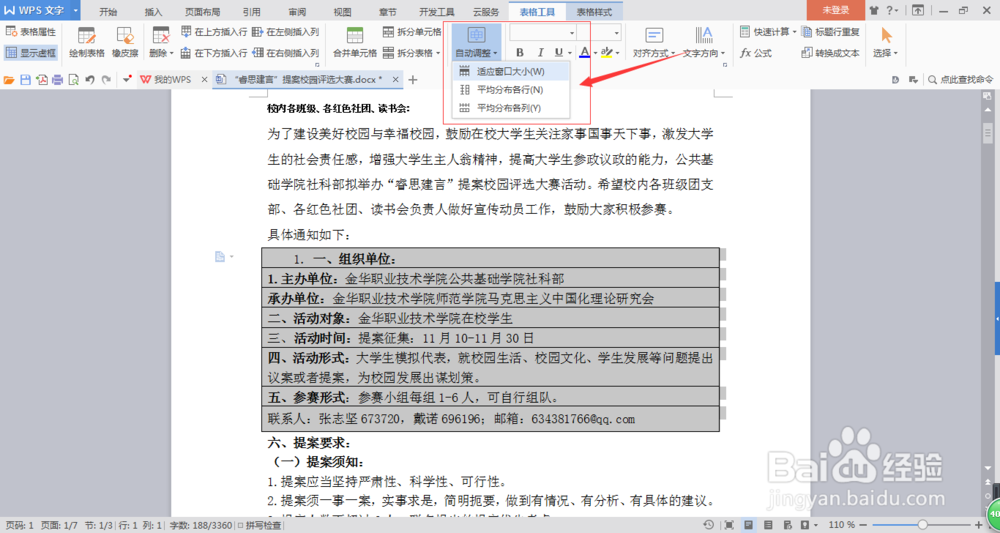Toggle Underline formatting

[x=559, y=53]
